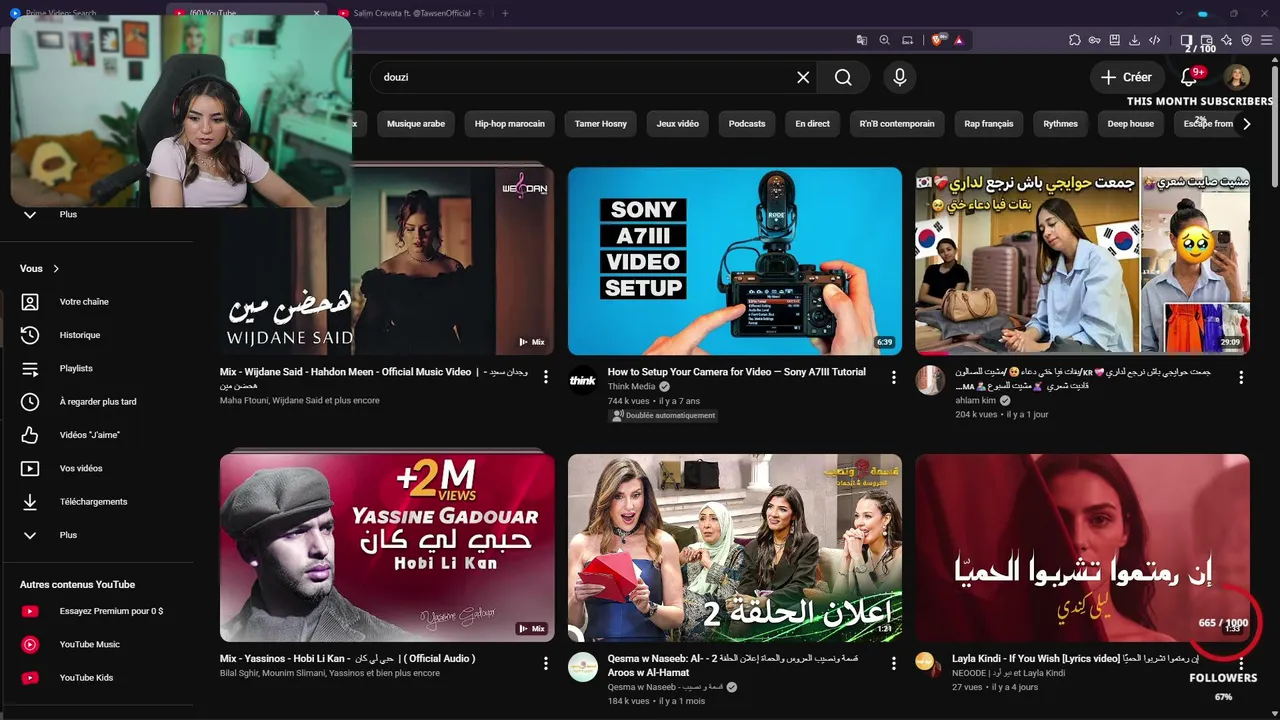Viewport: 1280px width, 720px height.
Task: Open the Brave VPN shield icon
Action: 1247,40
